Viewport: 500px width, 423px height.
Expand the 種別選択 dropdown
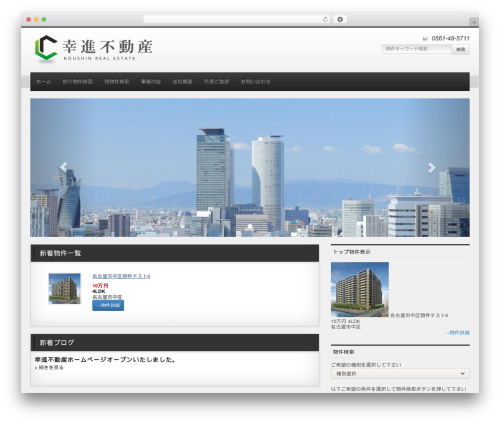400,374
